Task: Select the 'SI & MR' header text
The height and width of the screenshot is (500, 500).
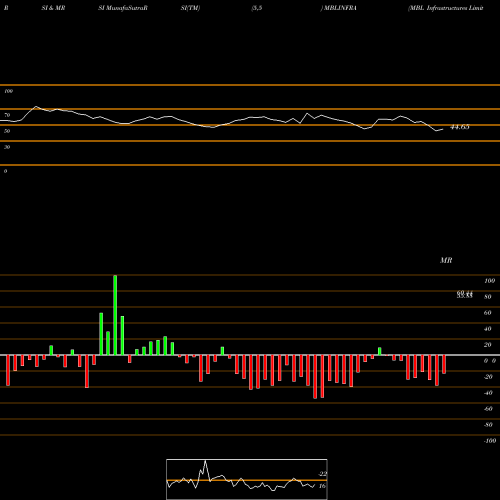Action: pos(53,8)
